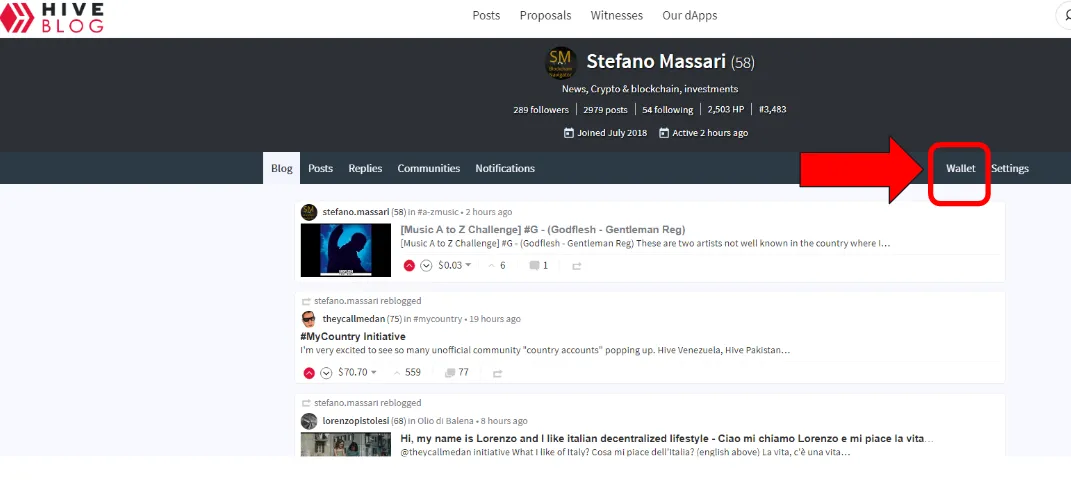This screenshot has width=1071, height=483.
Task: View the 289 followers list
Action: pyautogui.click(x=541, y=109)
